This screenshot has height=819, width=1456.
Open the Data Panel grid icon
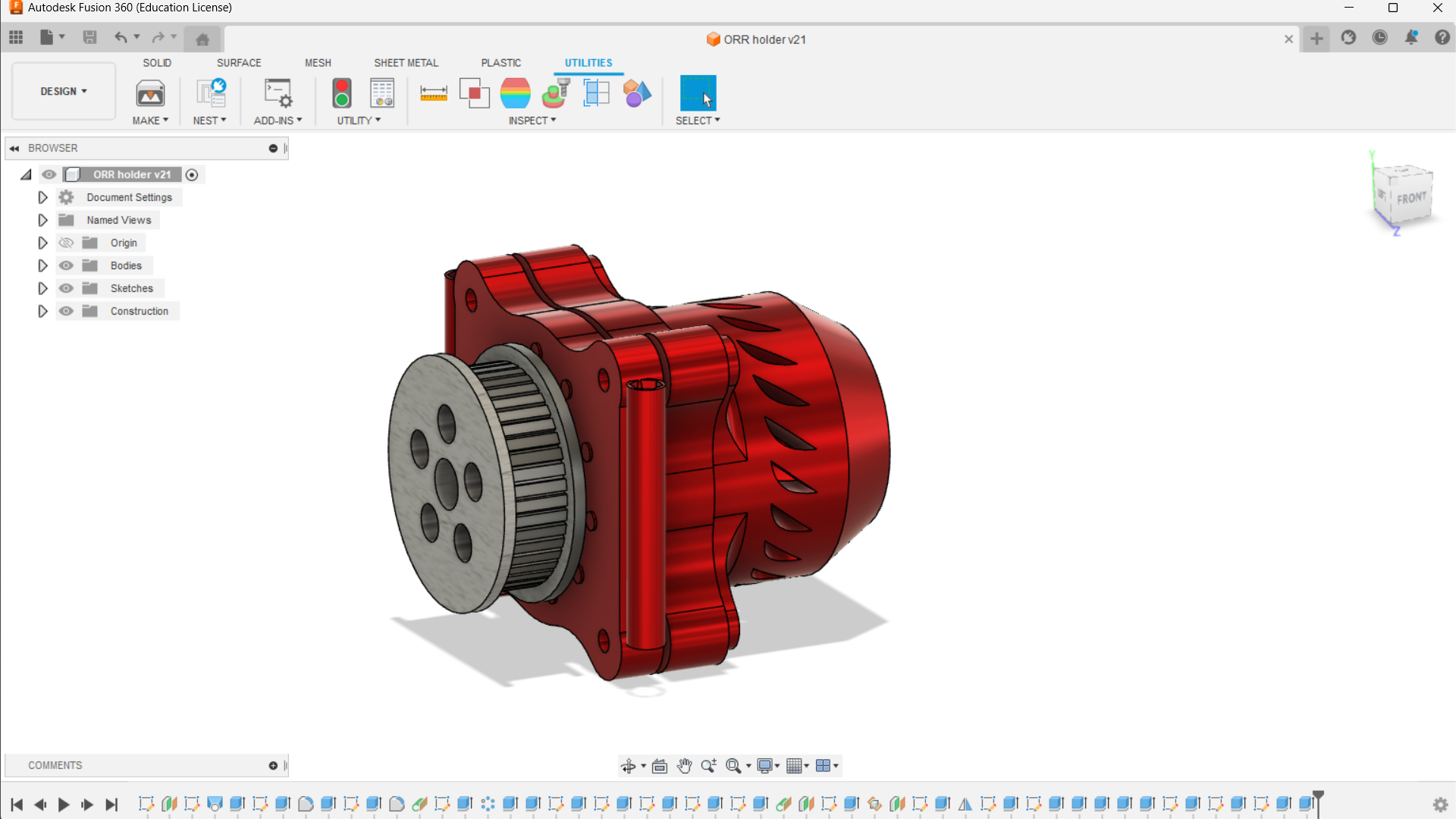coord(16,37)
